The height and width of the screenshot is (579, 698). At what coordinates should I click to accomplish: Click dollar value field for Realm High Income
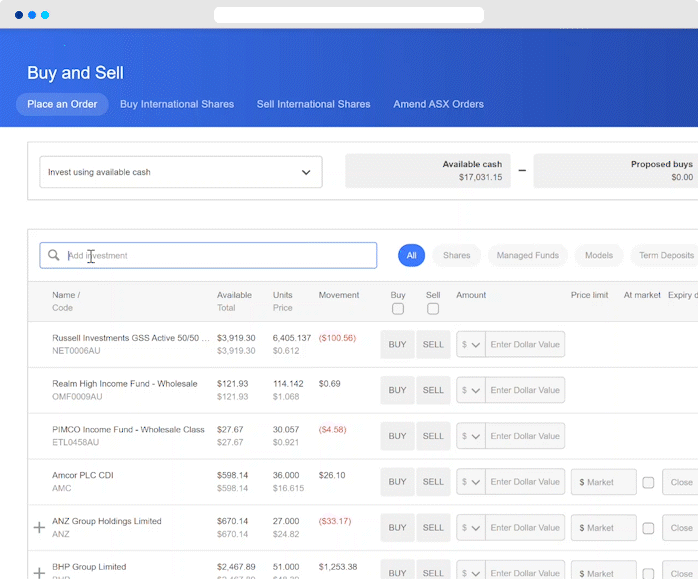coord(525,390)
